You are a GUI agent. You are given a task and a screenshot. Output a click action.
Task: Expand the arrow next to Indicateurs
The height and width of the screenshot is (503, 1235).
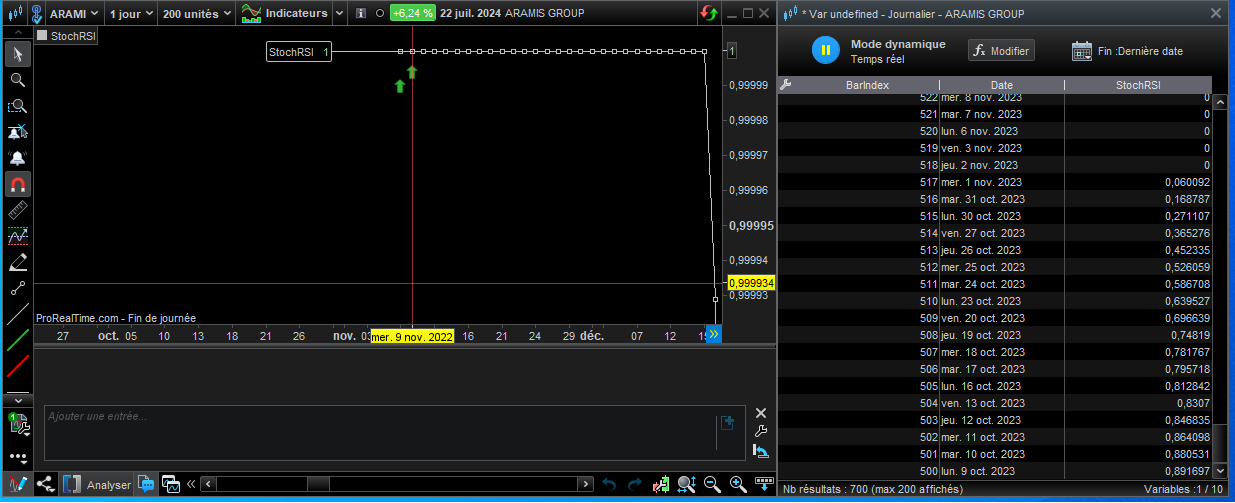pyautogui.click(x=338, y=14)
